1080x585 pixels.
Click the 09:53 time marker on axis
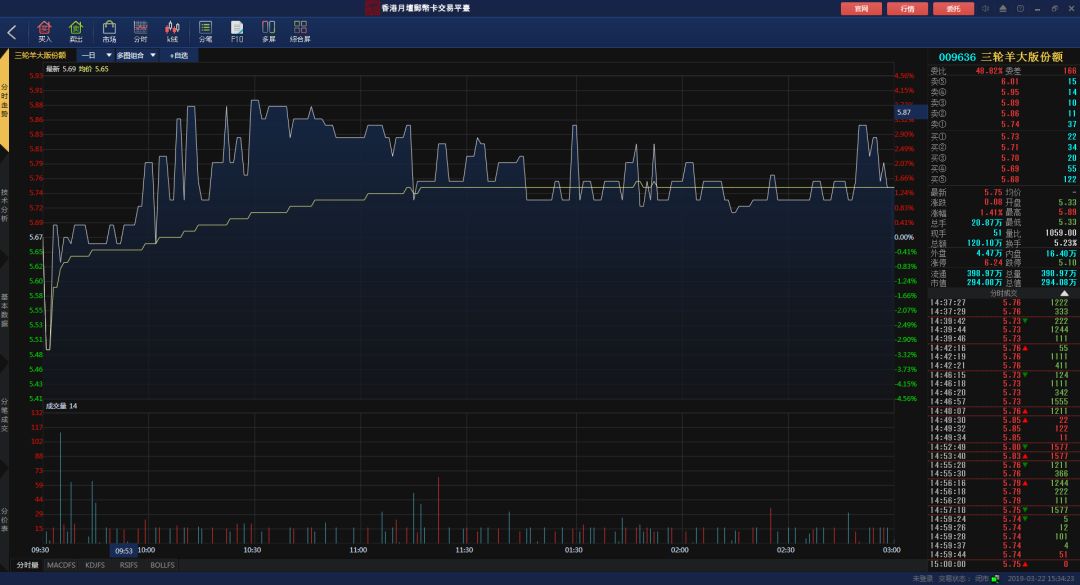point(124,551)
